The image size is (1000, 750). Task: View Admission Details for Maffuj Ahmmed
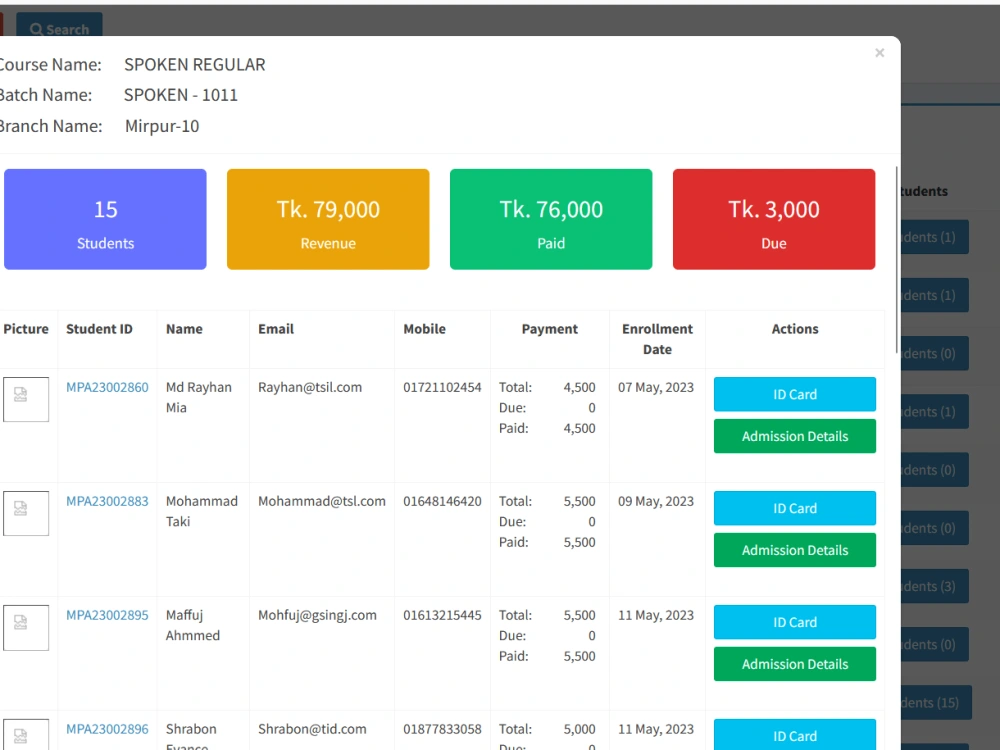point(795,665)
